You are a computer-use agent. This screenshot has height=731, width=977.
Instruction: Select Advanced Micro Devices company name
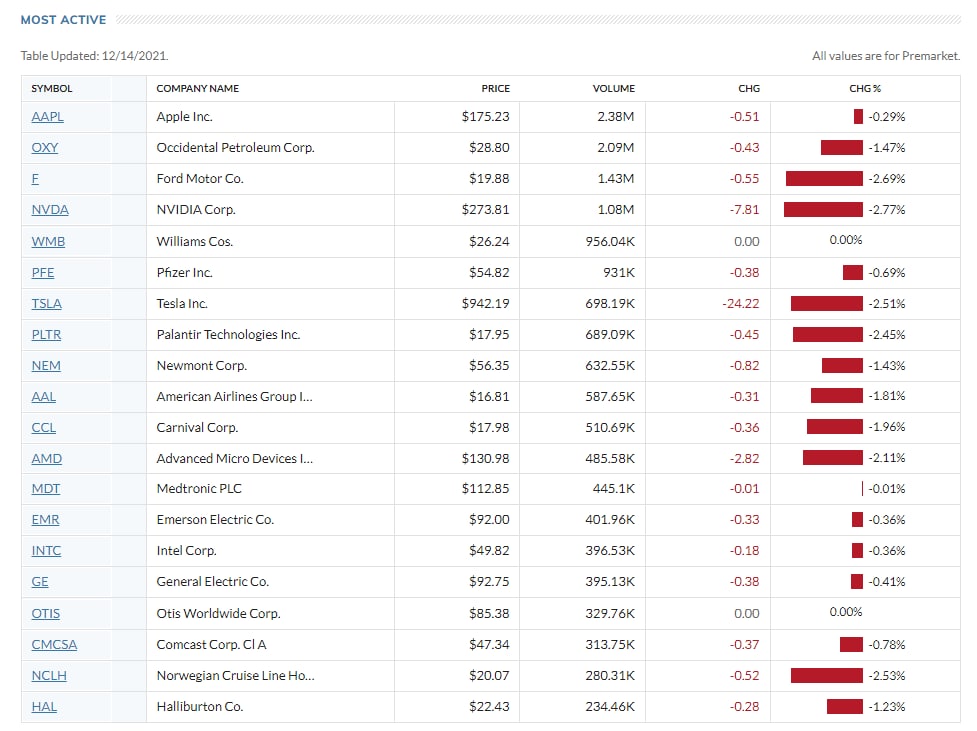pyautogui.click(x=235, y=459)
